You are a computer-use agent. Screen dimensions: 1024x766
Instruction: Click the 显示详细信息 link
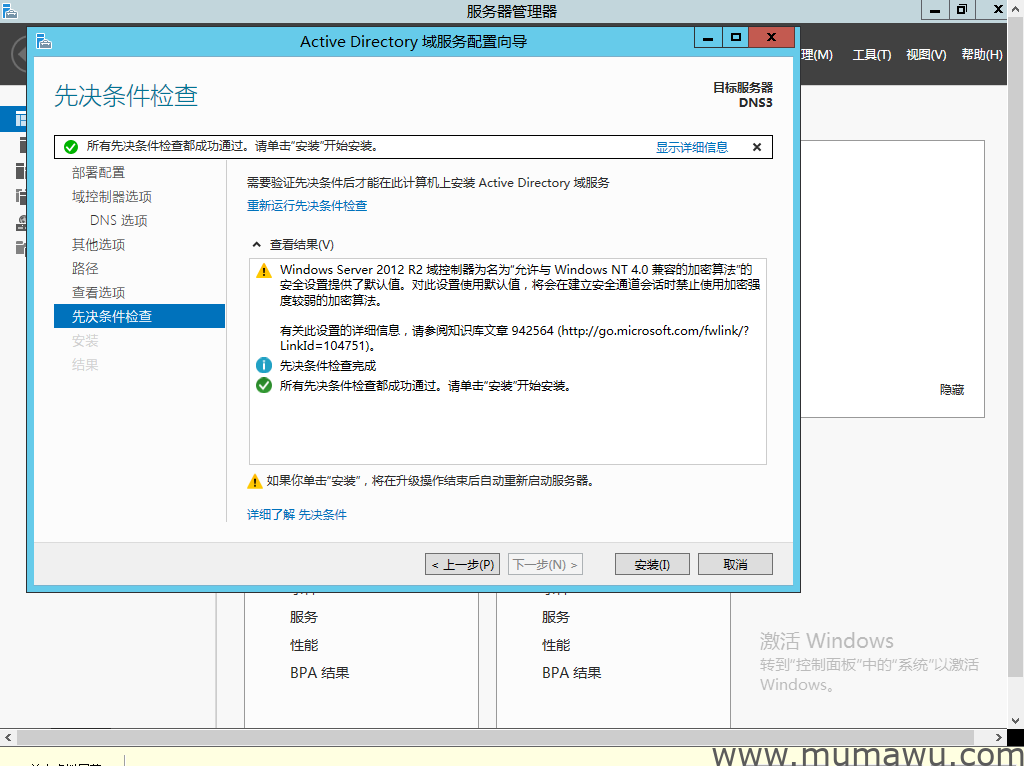tap(692, 147)
